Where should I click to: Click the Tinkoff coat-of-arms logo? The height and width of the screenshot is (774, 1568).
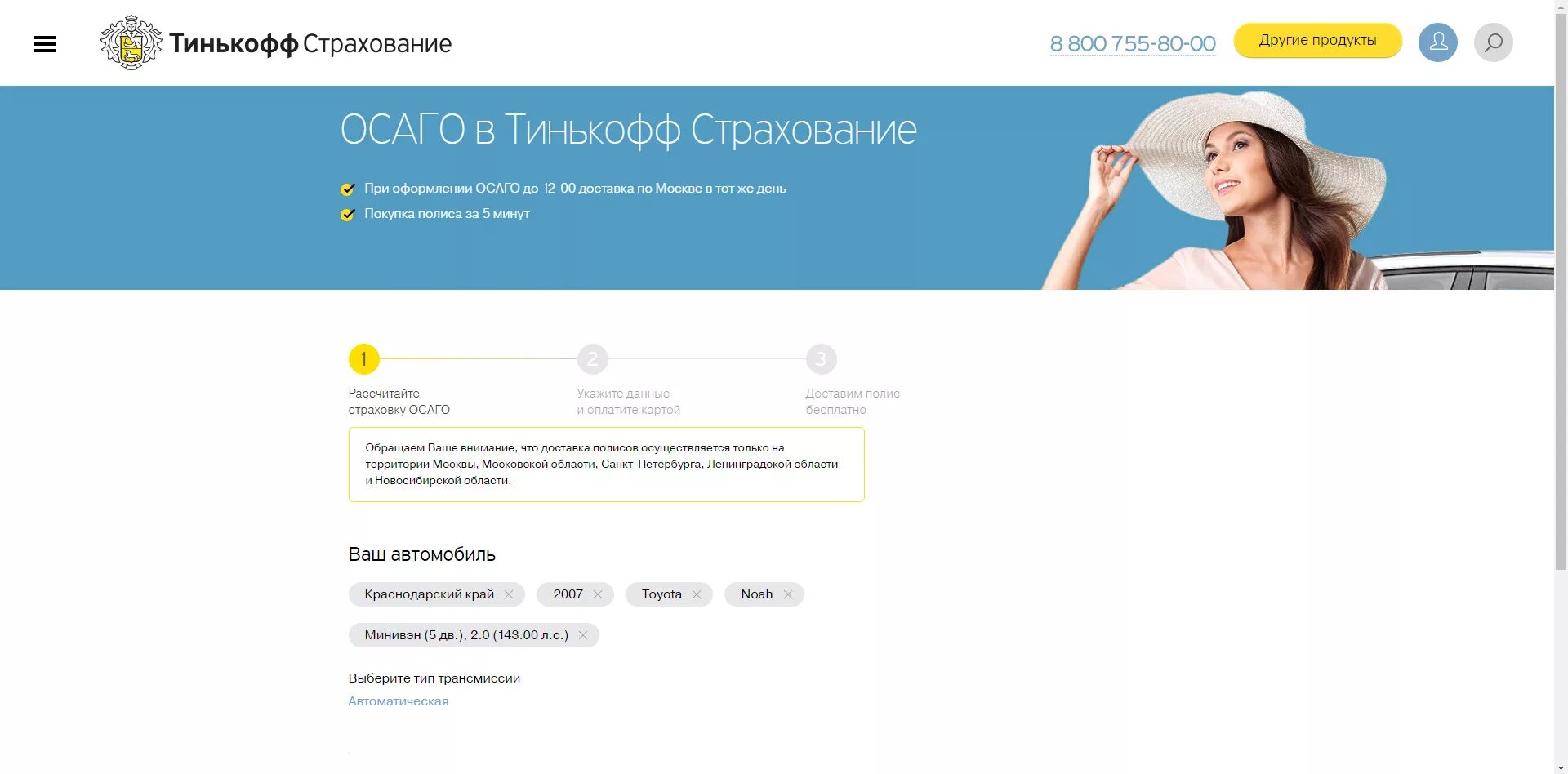pyautogui.click(x=131, y=42)
